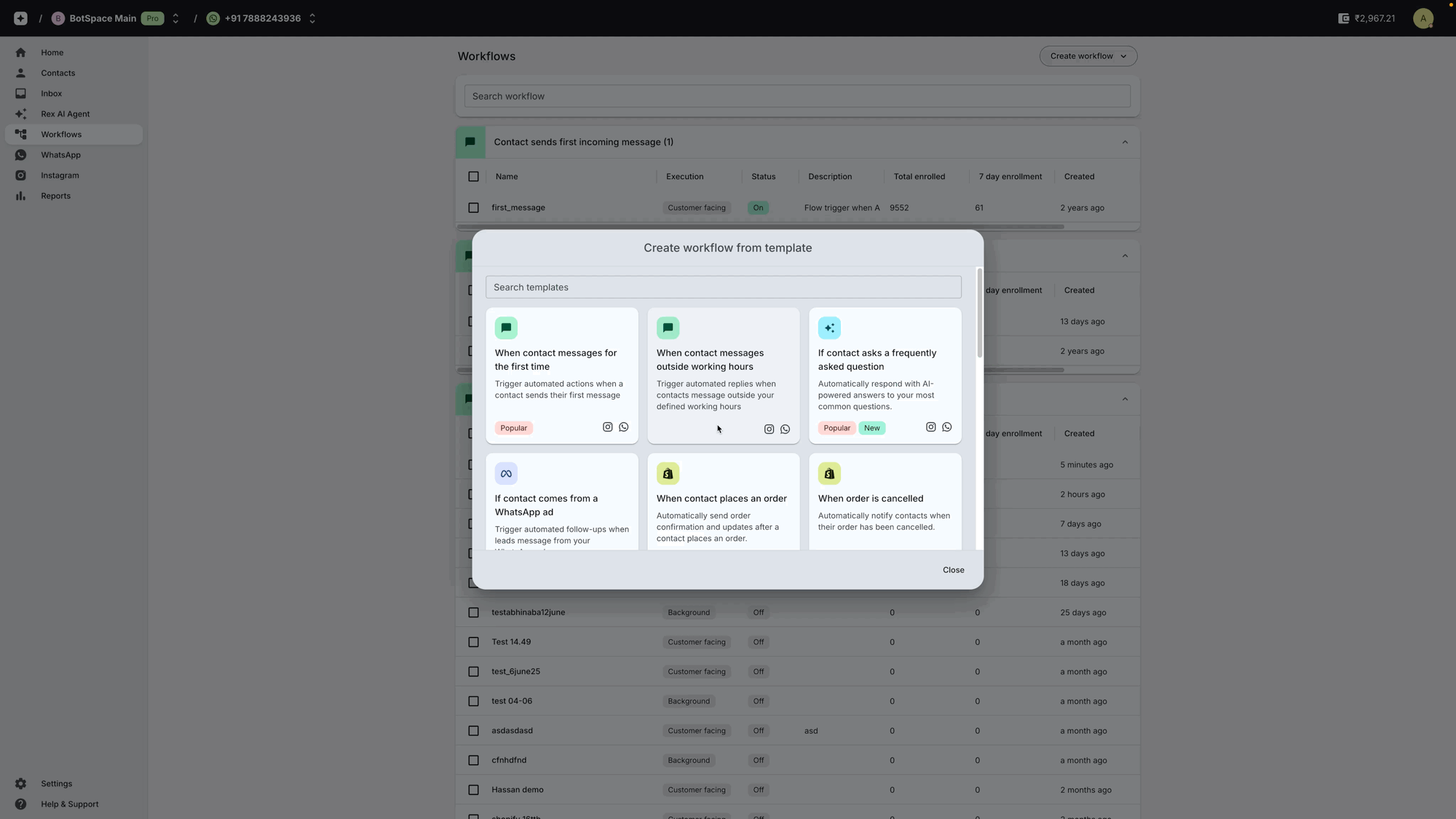
Task: Select template When order is cancelled
Action: [885, 502]
